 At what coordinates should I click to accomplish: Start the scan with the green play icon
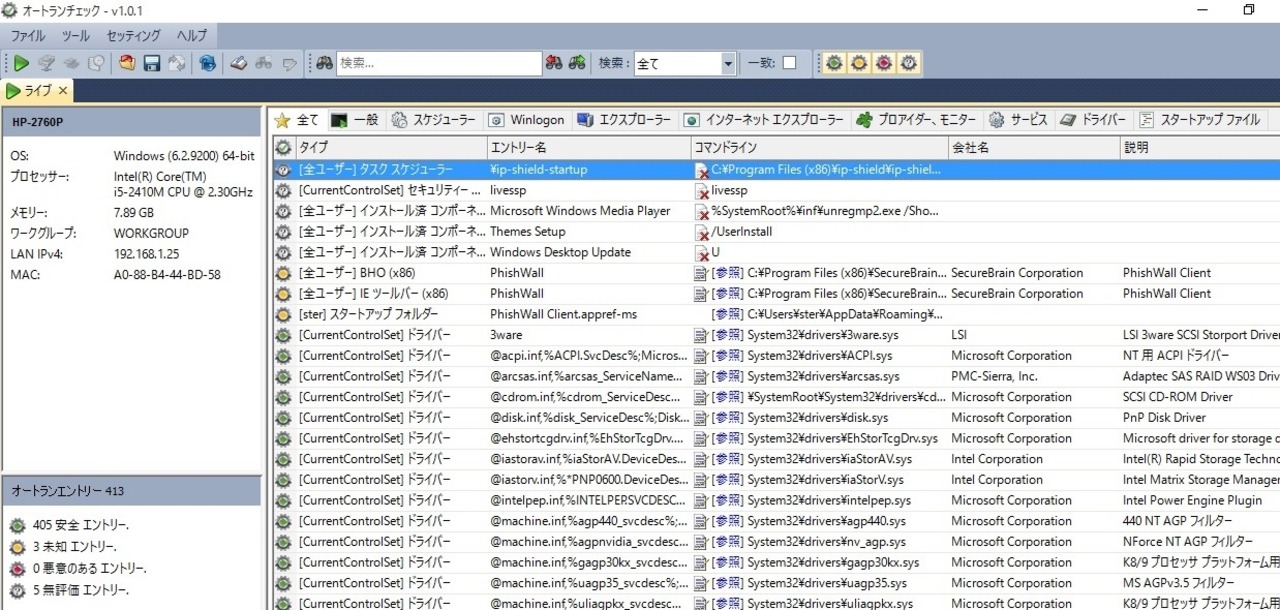click(20, 63)
